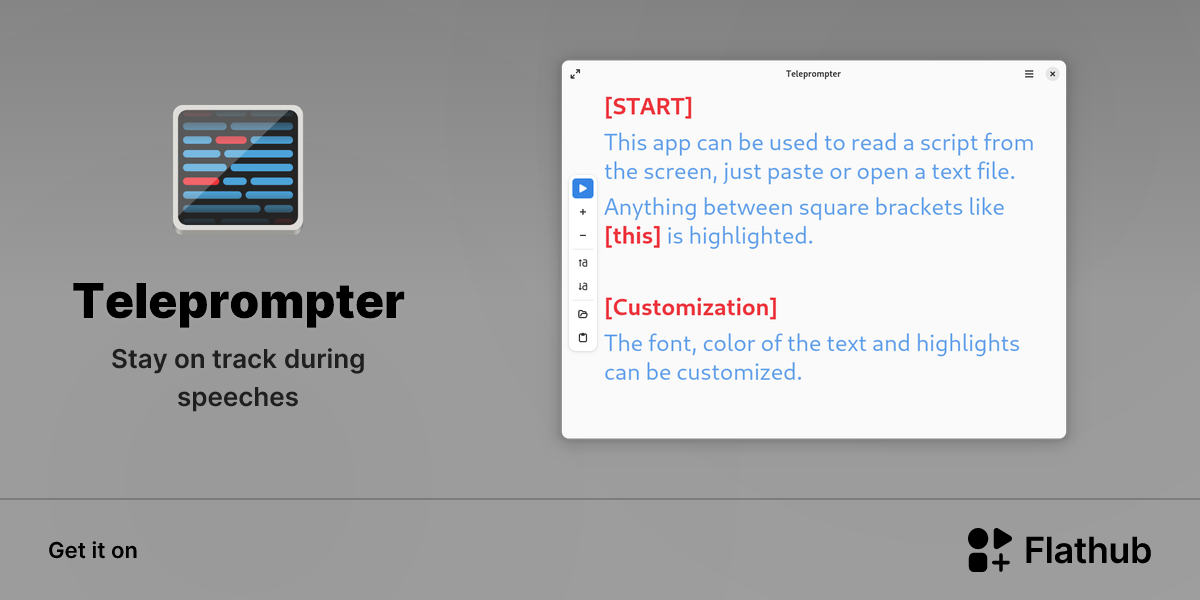The image size is (1200, 600).
Task: Decrease the font size with down-arrow a icon
Action: click(583, 287)
